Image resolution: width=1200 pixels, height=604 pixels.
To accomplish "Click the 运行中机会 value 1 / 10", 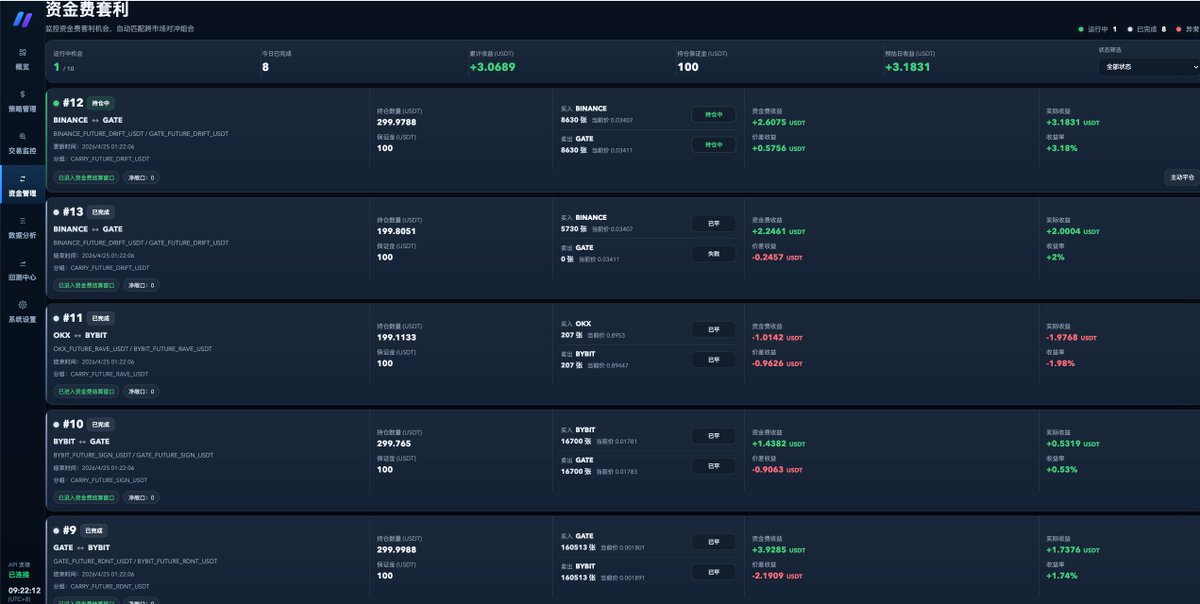I will pyautogui.click(x=63, y=67).
